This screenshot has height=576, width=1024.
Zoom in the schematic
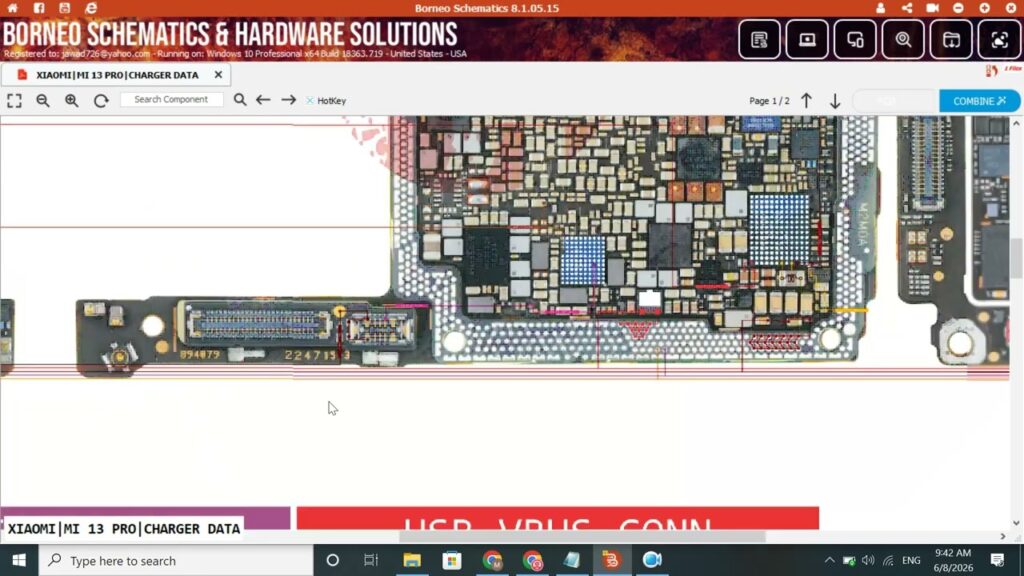tap(72, 101)
